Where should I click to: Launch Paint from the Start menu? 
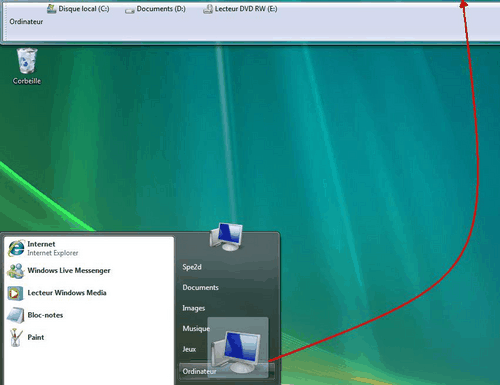click(26, 337)
